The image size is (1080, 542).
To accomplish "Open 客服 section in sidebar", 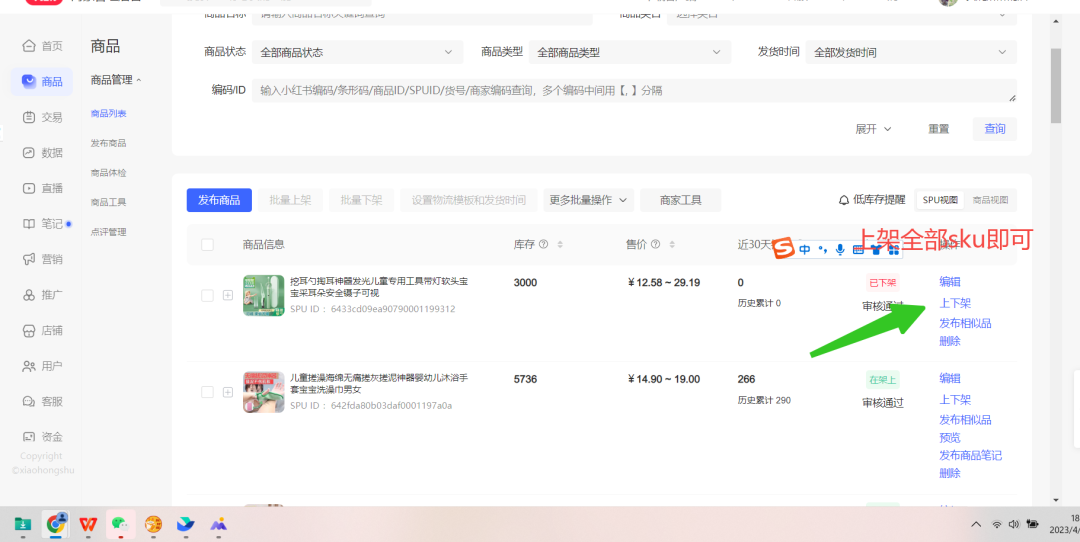I will coord(42,402).
